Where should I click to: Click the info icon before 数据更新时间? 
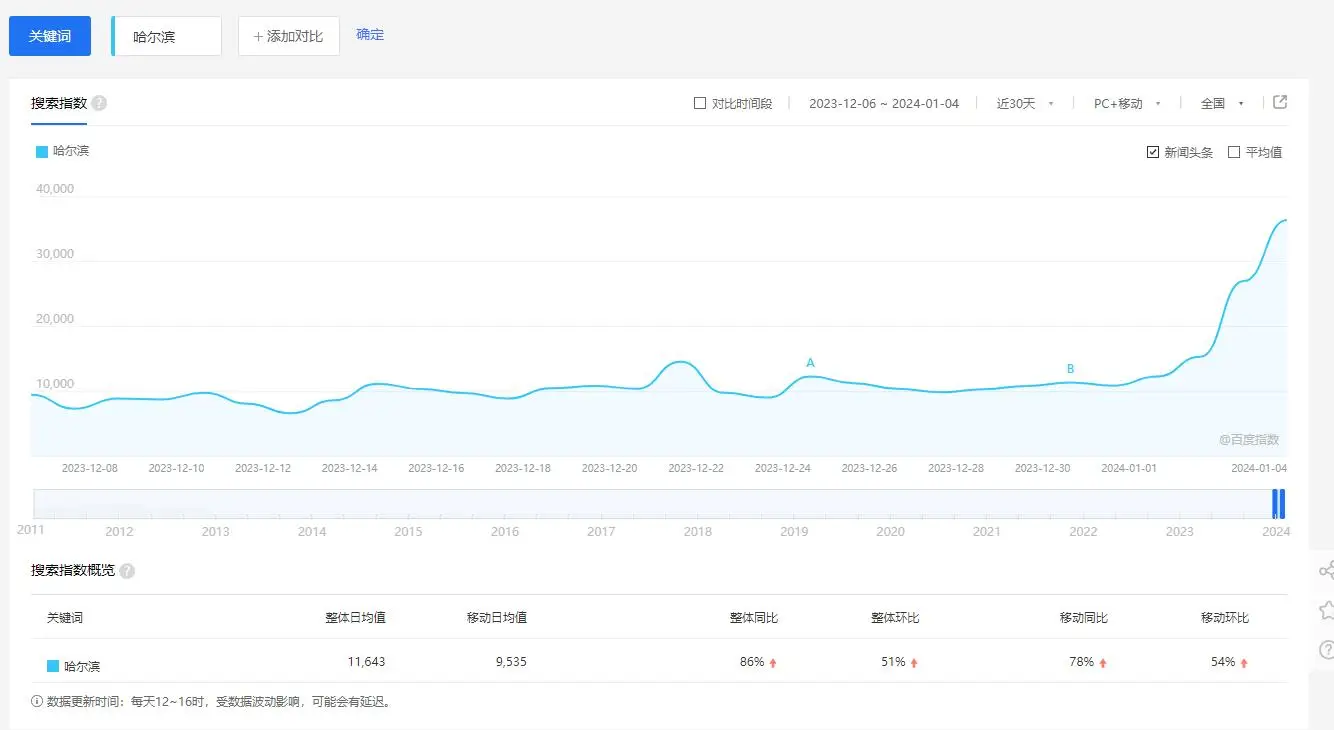pos(37,702)
